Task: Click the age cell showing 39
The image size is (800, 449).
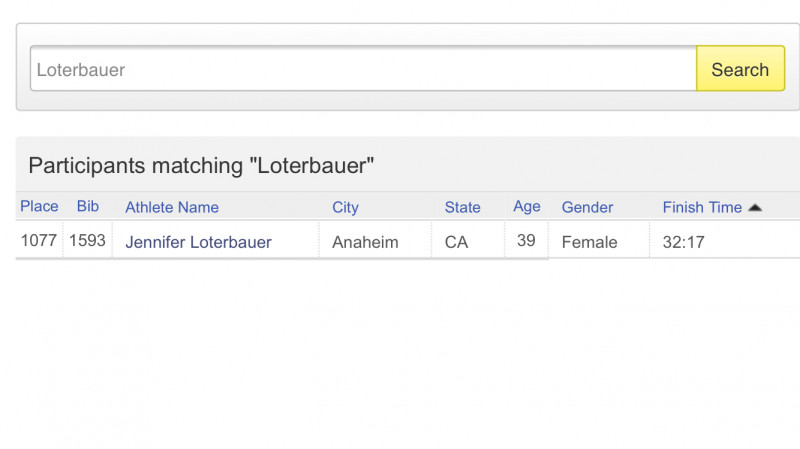Action: (526, 241)
